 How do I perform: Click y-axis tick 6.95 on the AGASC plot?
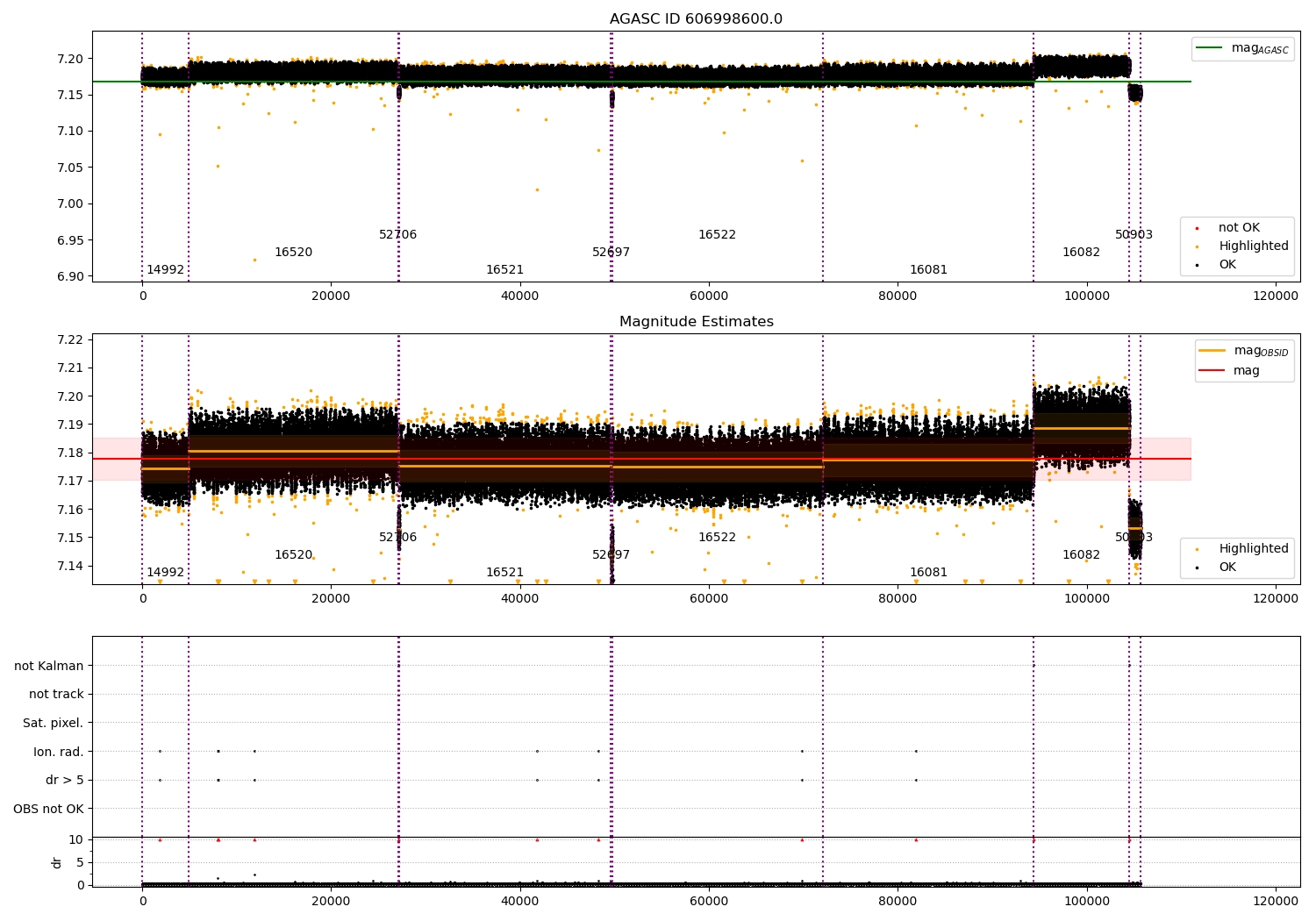(x=71, y=240)
